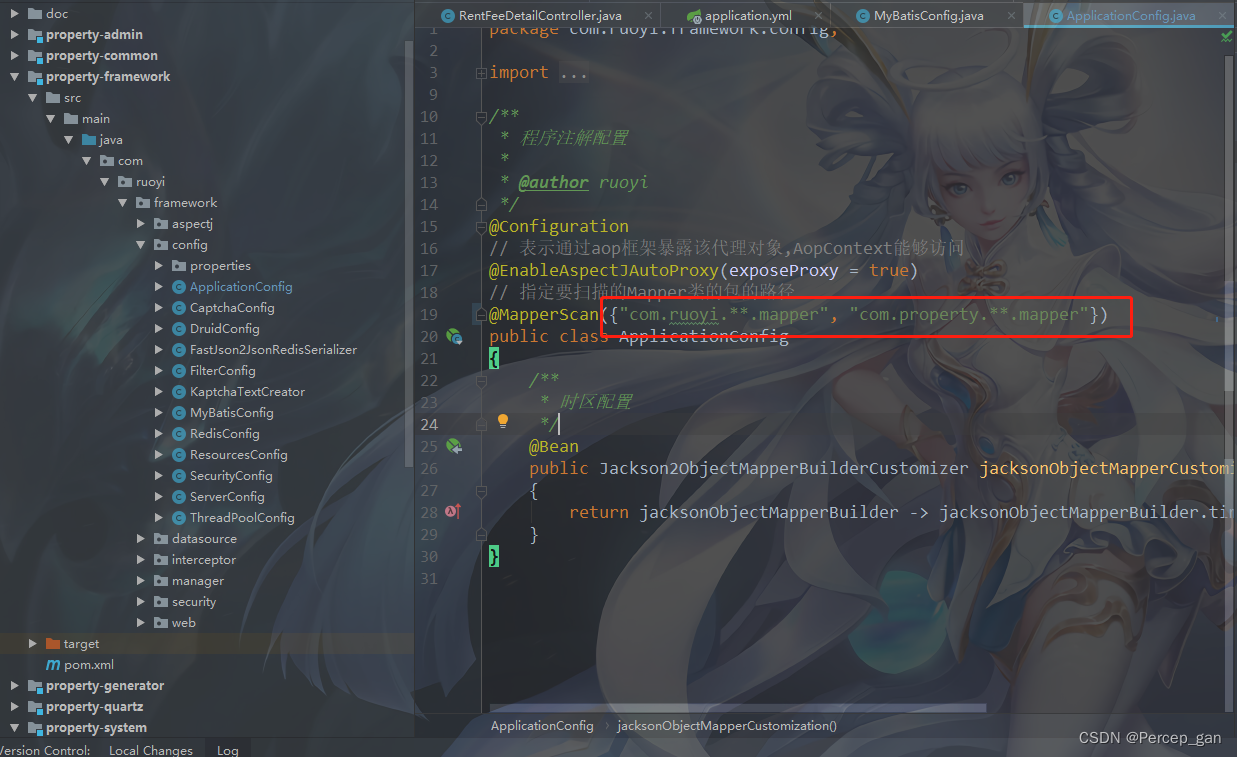Expand the property-admin module arrow
The height and width of the screenshot is (757, 1237).
pos(14,35)
